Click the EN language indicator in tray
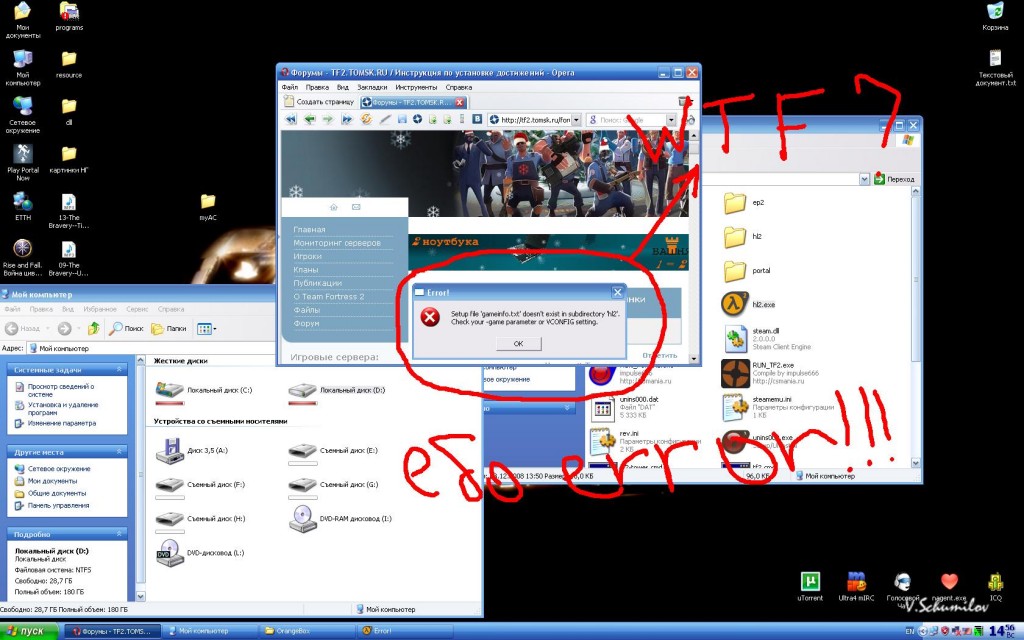The height and width of the screenshot is (640, 1024). coord(910,632)
